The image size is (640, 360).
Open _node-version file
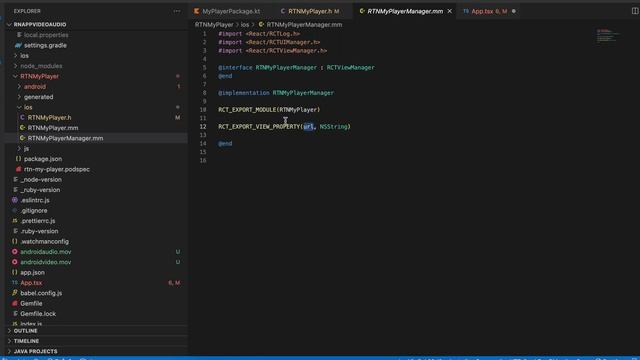click(41, 180)
